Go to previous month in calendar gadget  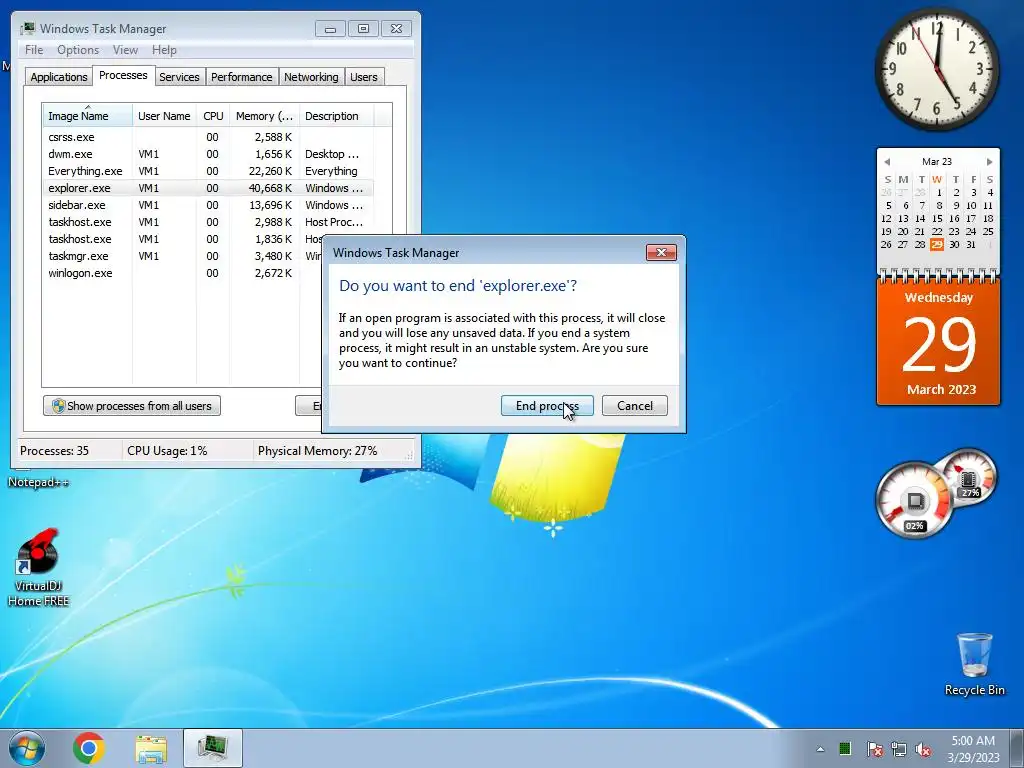click(887, 161)
